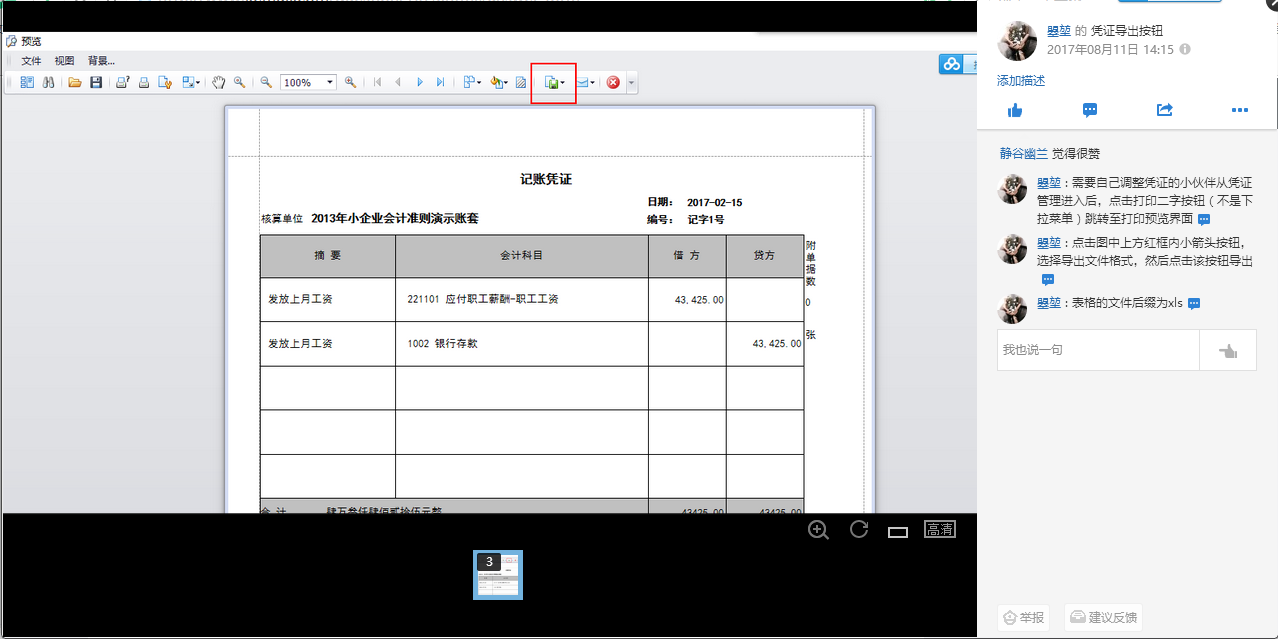Open the 100% zoom level dropdown
The image size is (1278, 639).
tap(330, 82)
